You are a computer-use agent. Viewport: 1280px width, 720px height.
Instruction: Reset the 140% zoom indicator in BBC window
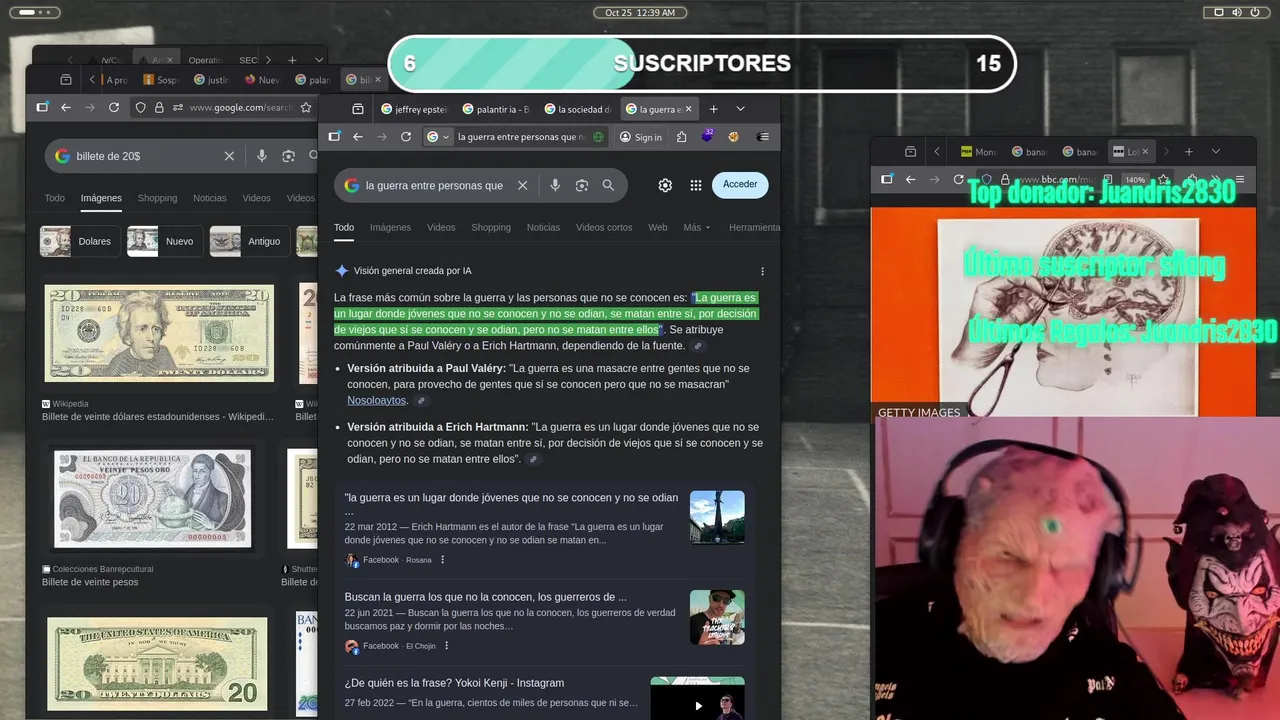pos(1135,180)
